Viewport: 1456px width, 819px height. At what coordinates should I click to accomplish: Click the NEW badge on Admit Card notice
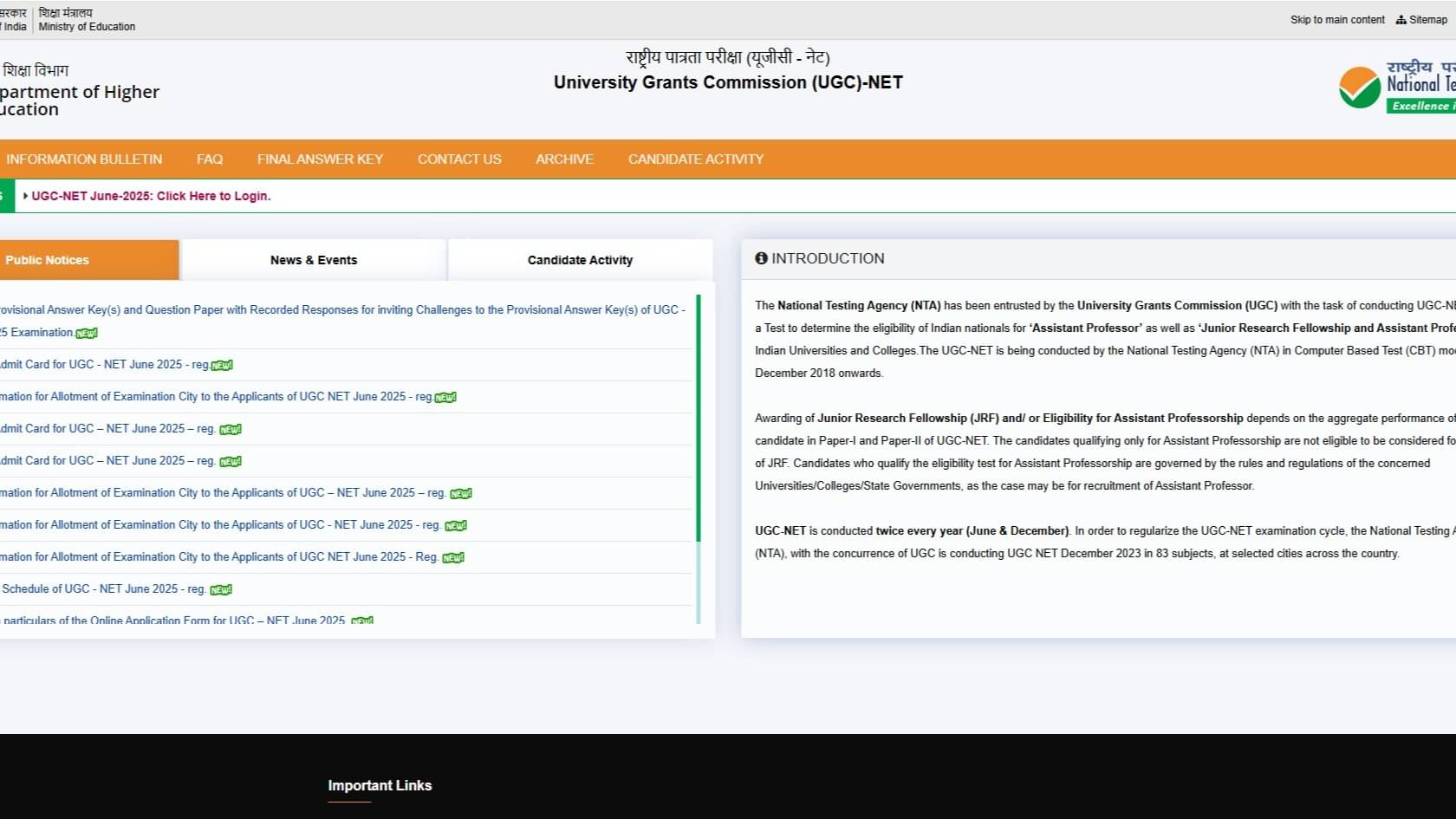222,365
